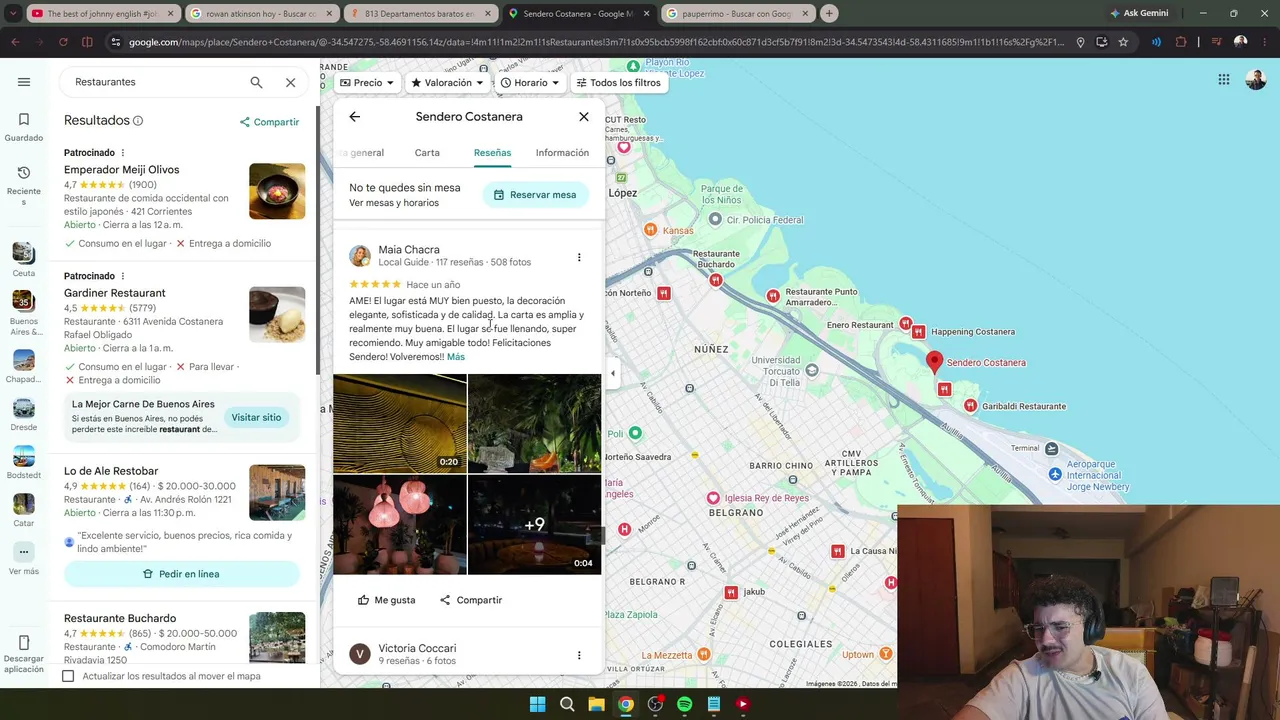Screen dimensions: 1280x720
Task: Open Emperador Meiji Olivos result photo
Action: (x=277, y=191)
